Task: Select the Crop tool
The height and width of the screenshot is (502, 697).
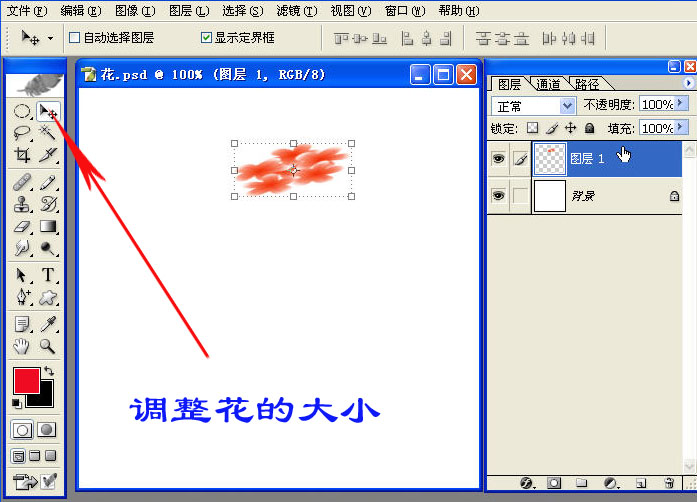Action: coord(21,154)
